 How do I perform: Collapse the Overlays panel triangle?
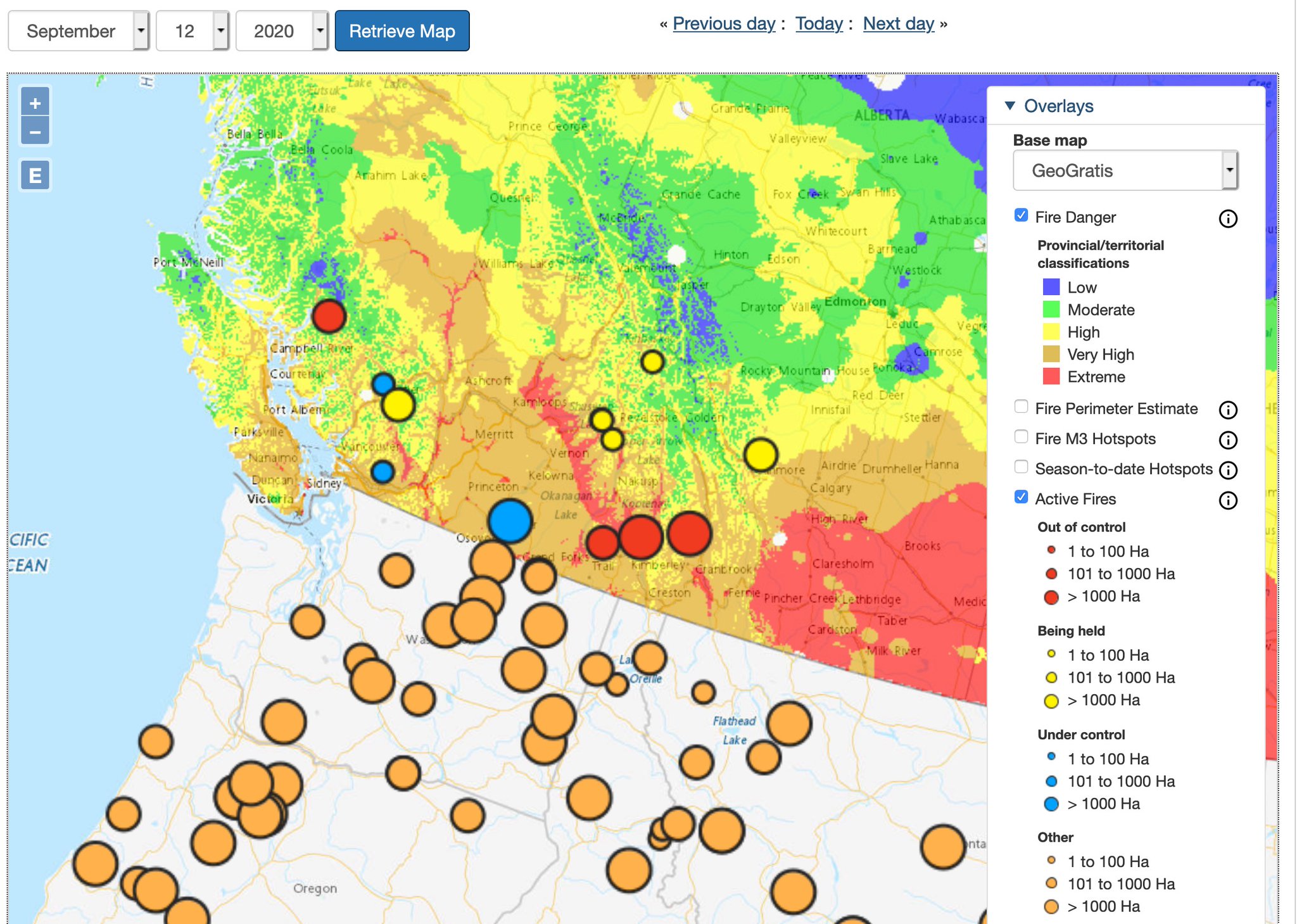click(1010, 106)
